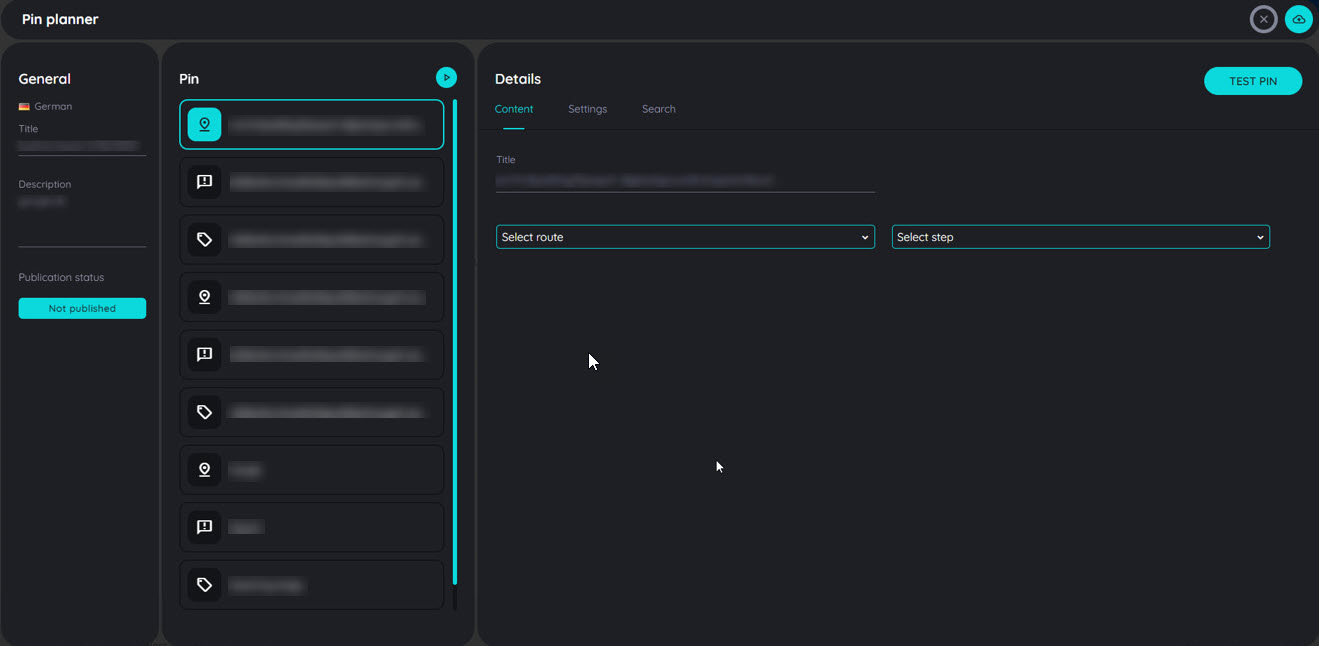Click the Not published status badge

pos(81,308)
